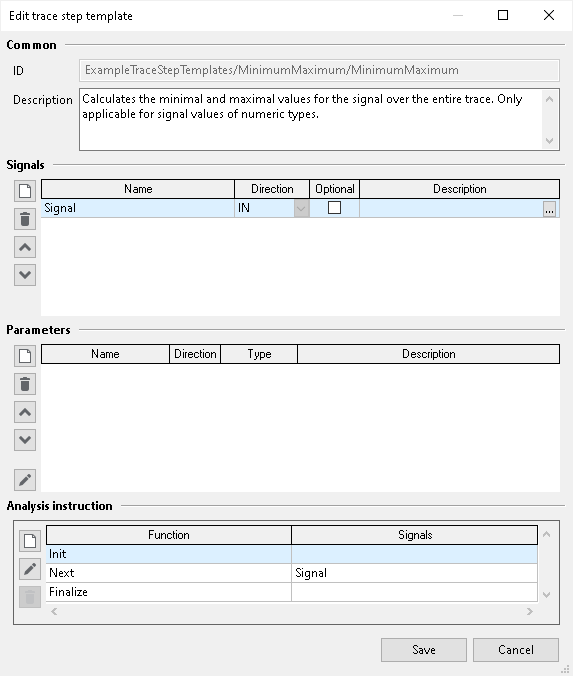
Task: Click disabled trash icon in Analysis instruction
Action: [30, 597]
